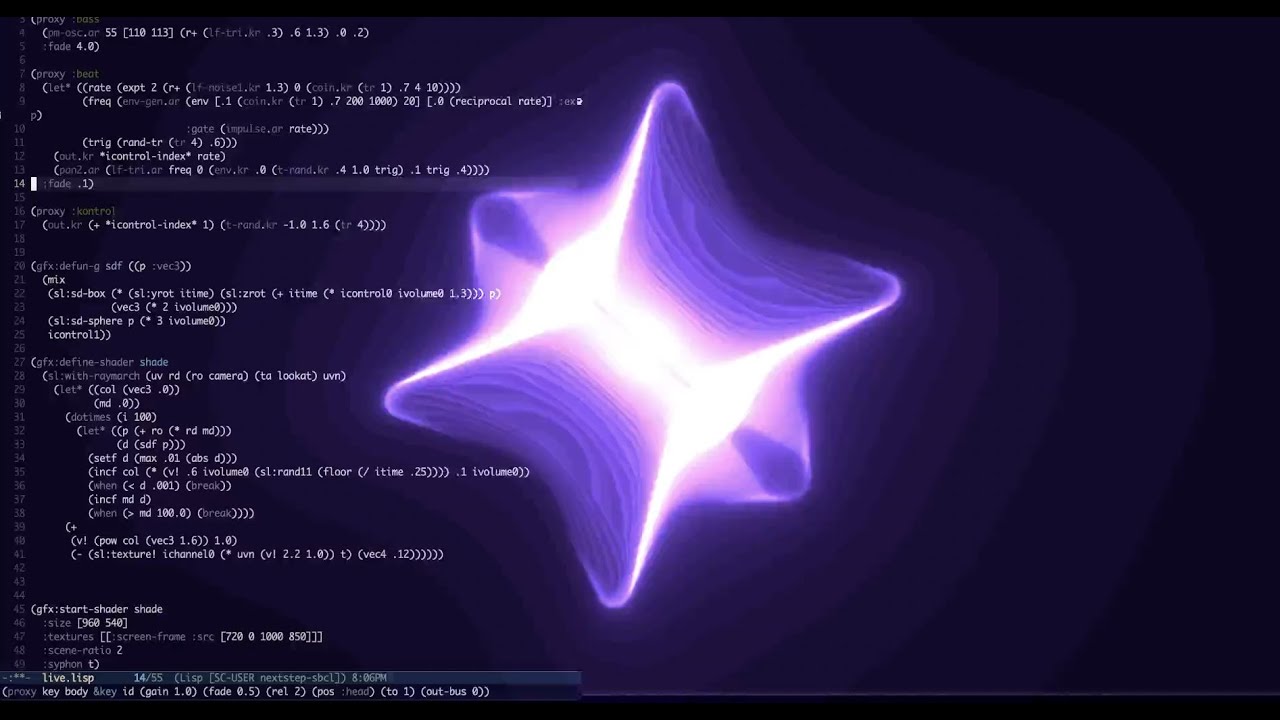This screenshot has height=720, width=1280.
Task: Click the 8:06PM clock in mode line
Action: coord(369,678)
